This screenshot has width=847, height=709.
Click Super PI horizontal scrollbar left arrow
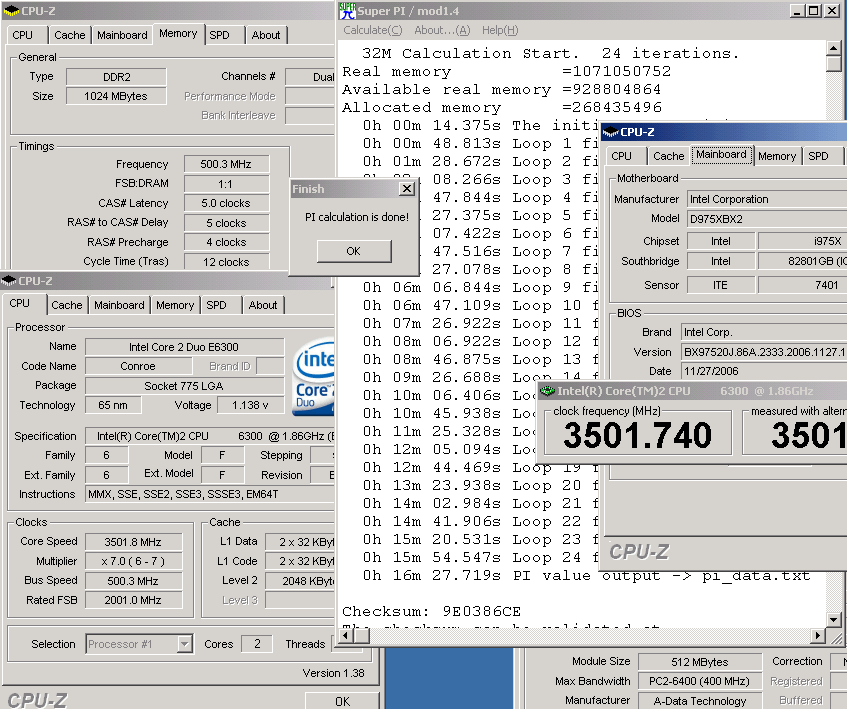[x=346, y=636]
